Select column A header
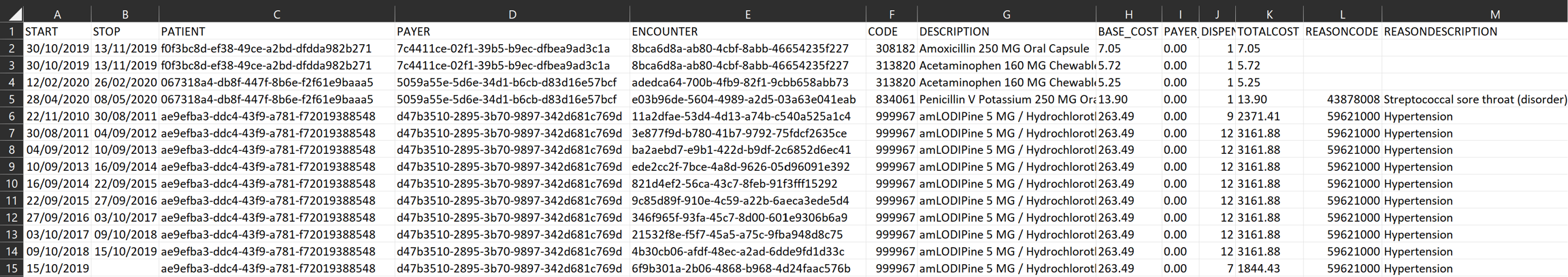 coord(57,14)
